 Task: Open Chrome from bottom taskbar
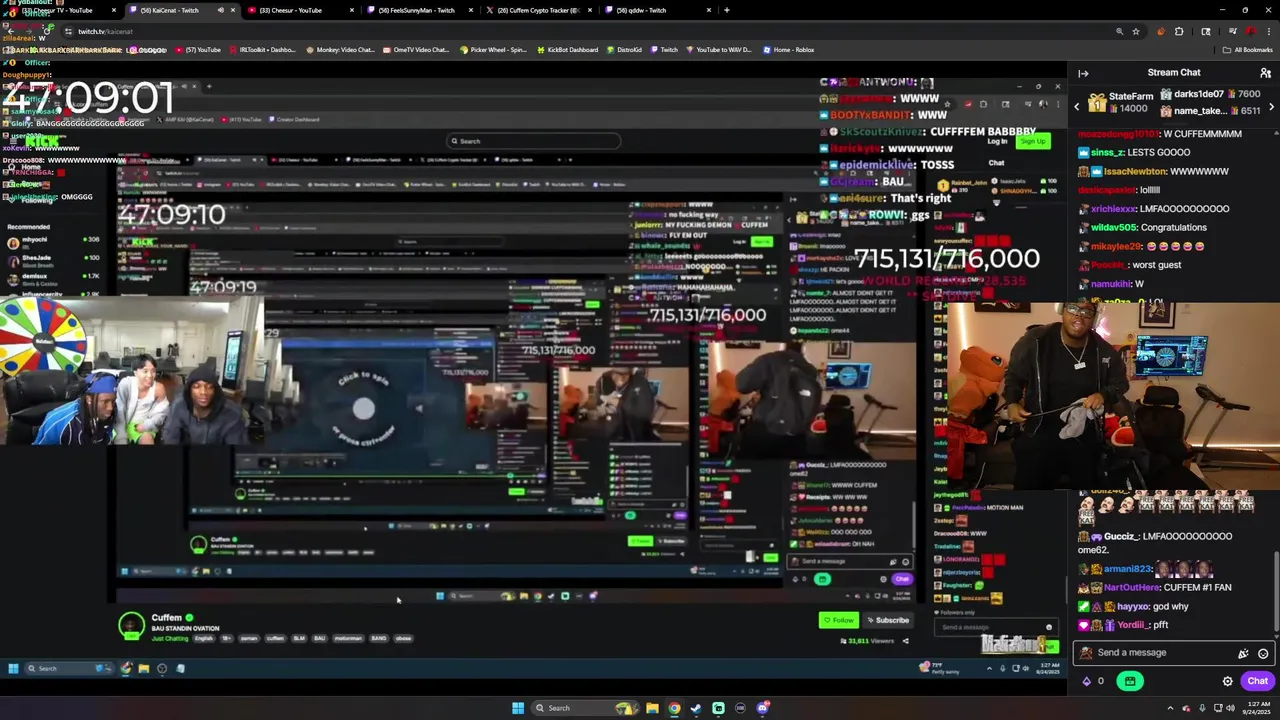pos(674,708)
